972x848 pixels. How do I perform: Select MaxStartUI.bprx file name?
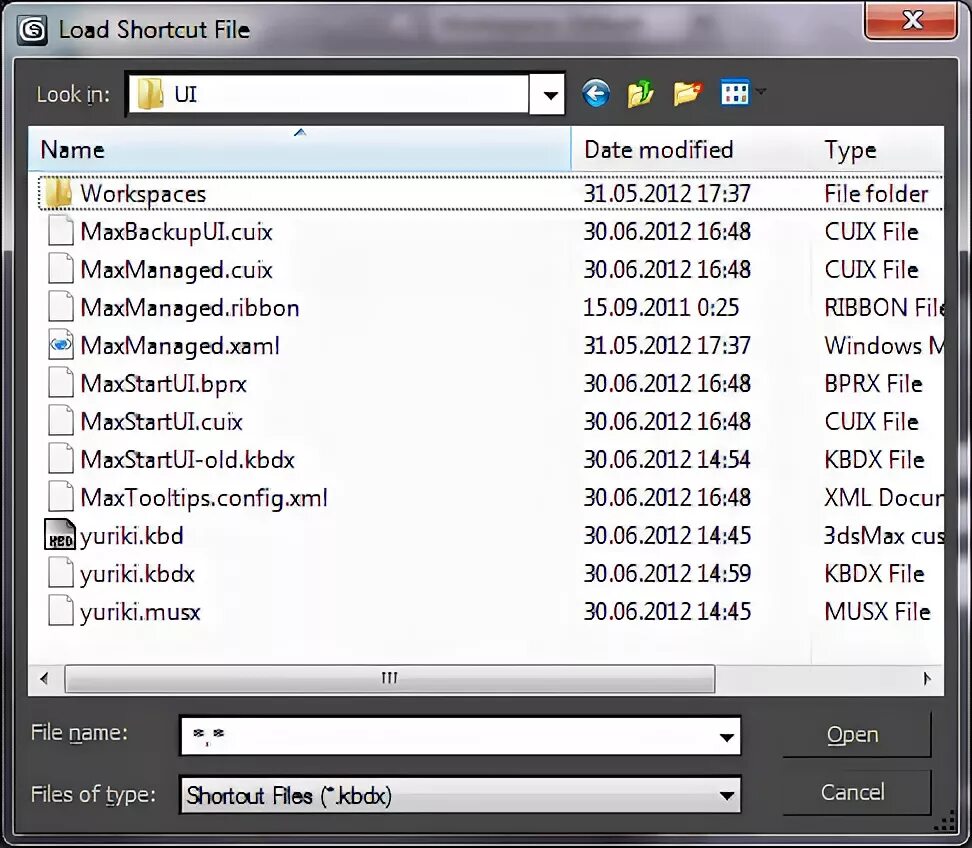coord(164,384)
